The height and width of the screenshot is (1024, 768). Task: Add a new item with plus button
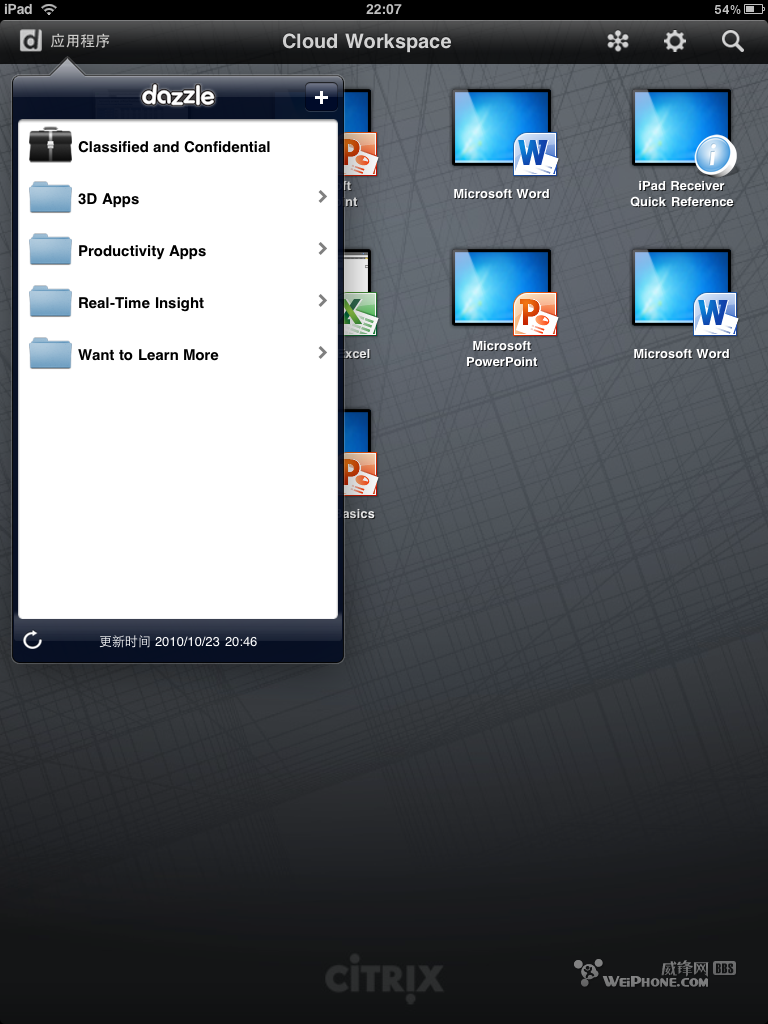coord(321,97)
